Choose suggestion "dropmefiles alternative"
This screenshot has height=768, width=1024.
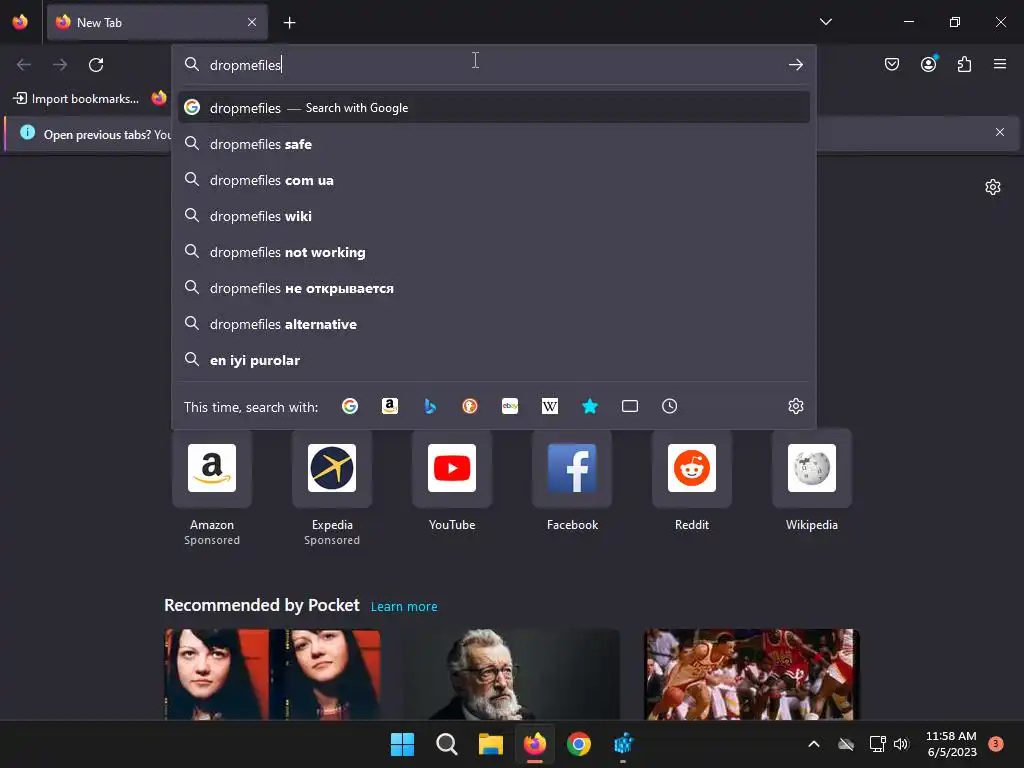[494, 324]
